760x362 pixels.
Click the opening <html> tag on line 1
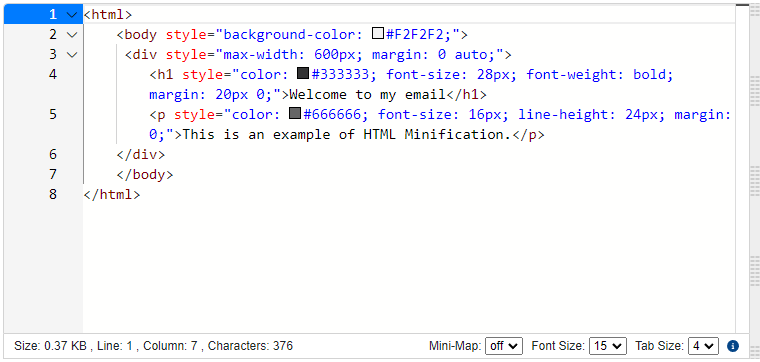click(x=108, y=15)
